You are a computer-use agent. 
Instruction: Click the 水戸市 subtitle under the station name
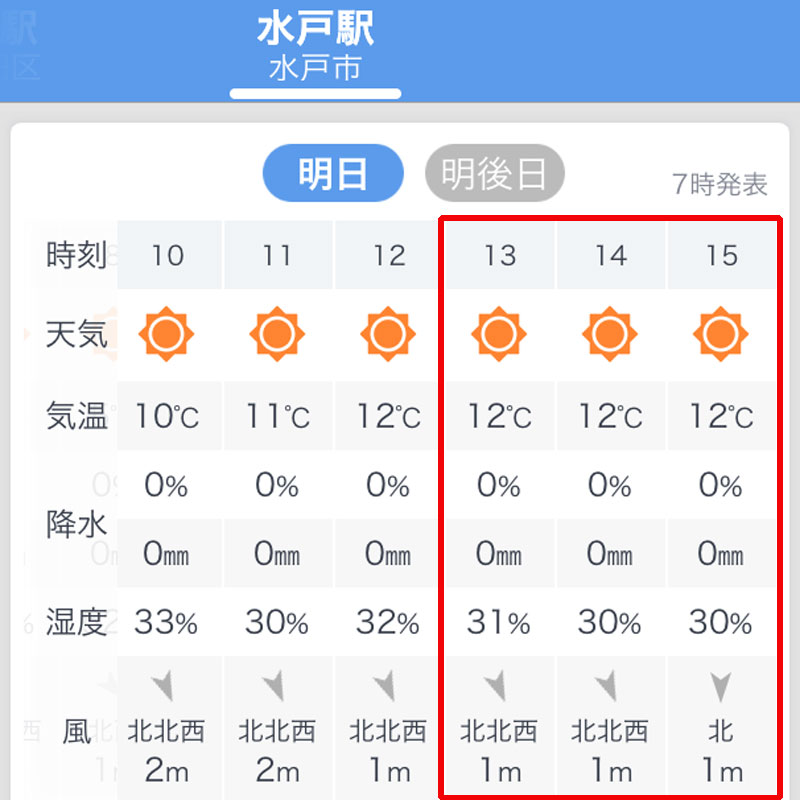(x=315, y=68)
